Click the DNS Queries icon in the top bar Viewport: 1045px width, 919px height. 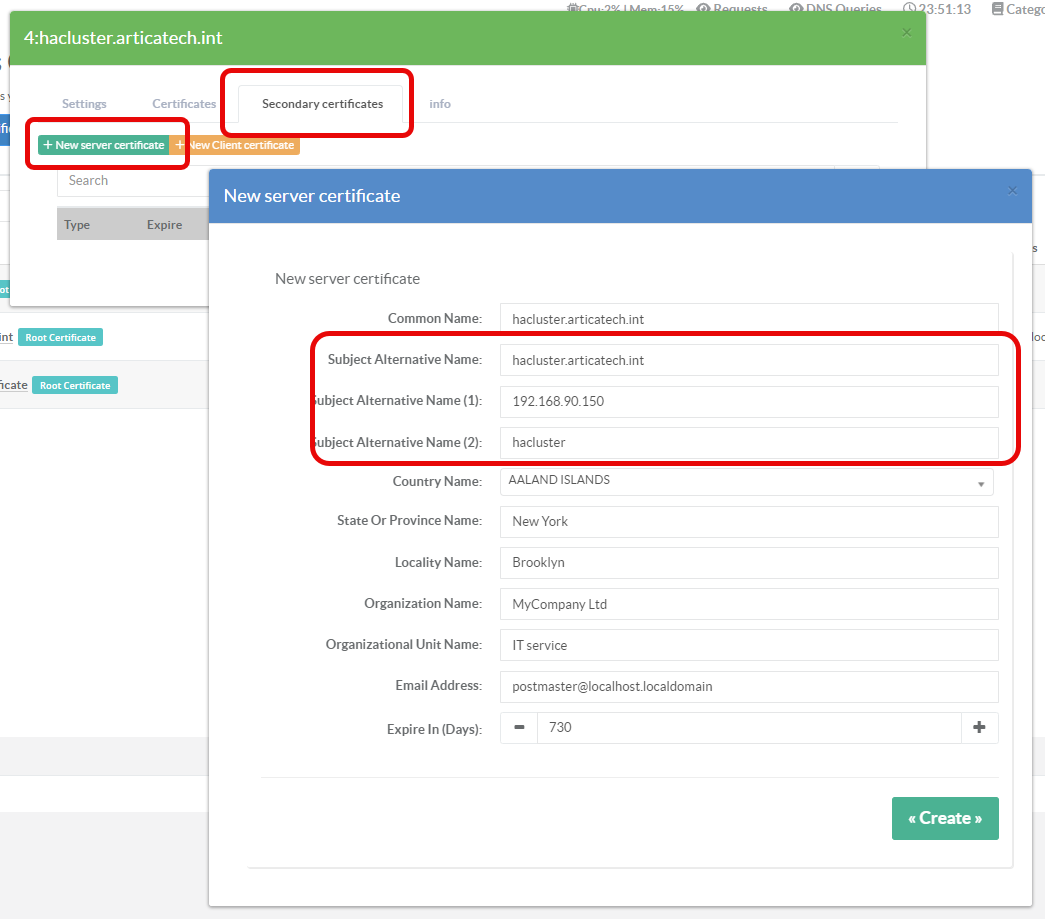(x=796, y=9)
